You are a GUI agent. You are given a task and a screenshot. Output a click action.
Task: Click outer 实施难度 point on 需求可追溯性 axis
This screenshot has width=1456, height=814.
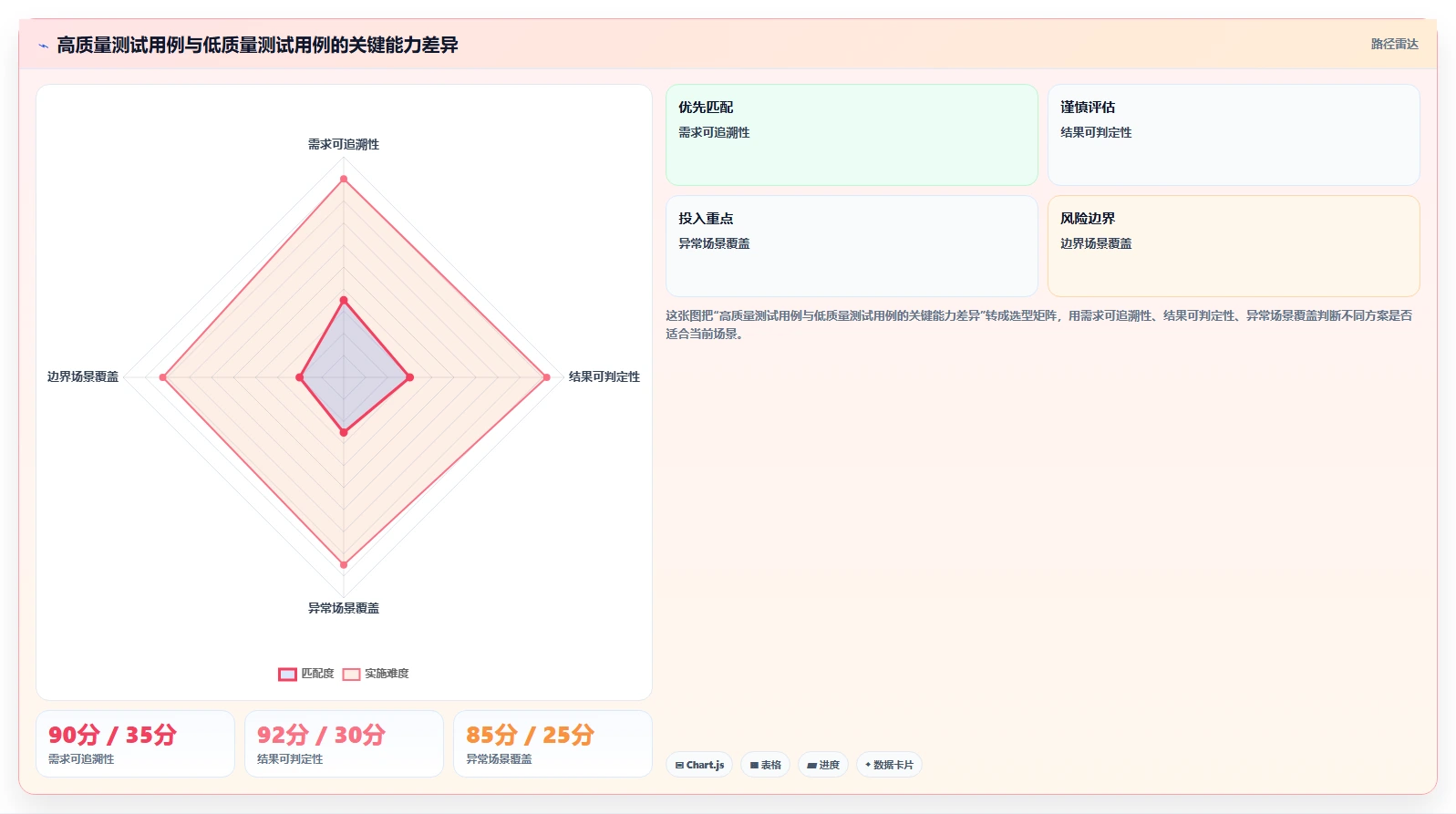[344, 179]
